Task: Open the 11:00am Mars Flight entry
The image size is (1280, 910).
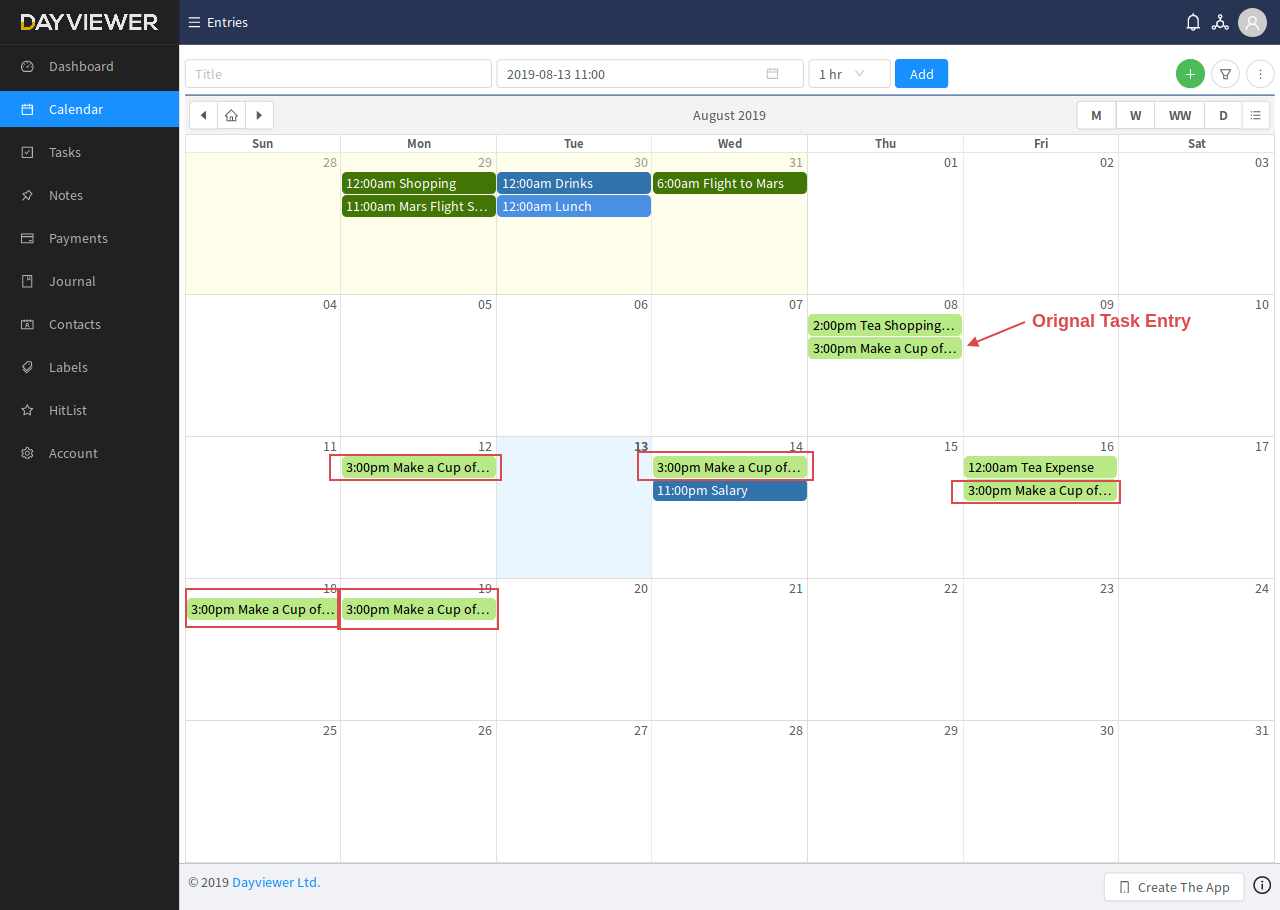Action: click(x=419, y=206)
